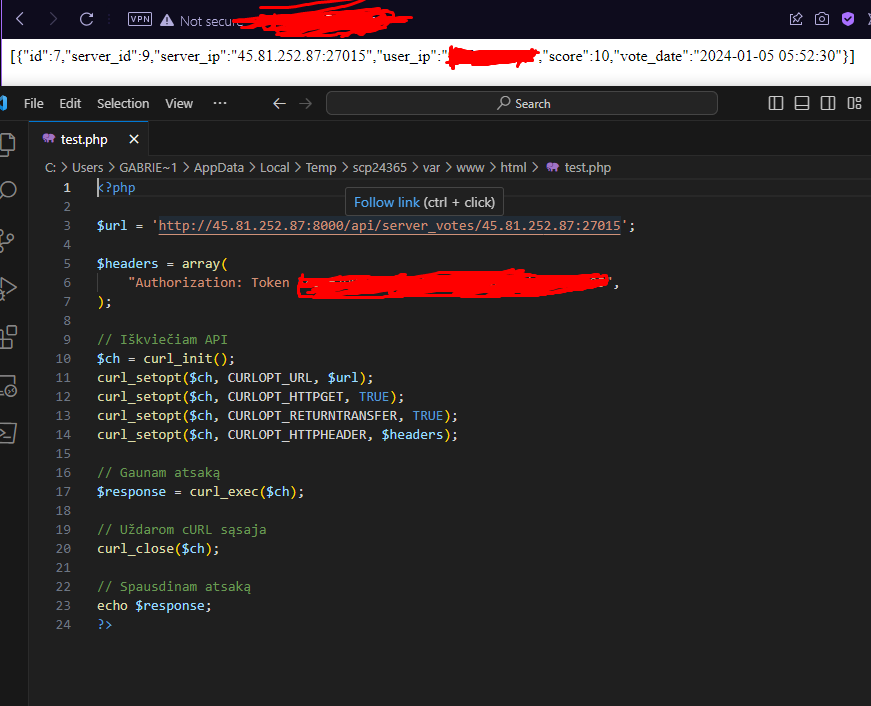Viewport: 871px width, 706px height.
Task: Open the Source Control view
Action: (x=8, y=239)
